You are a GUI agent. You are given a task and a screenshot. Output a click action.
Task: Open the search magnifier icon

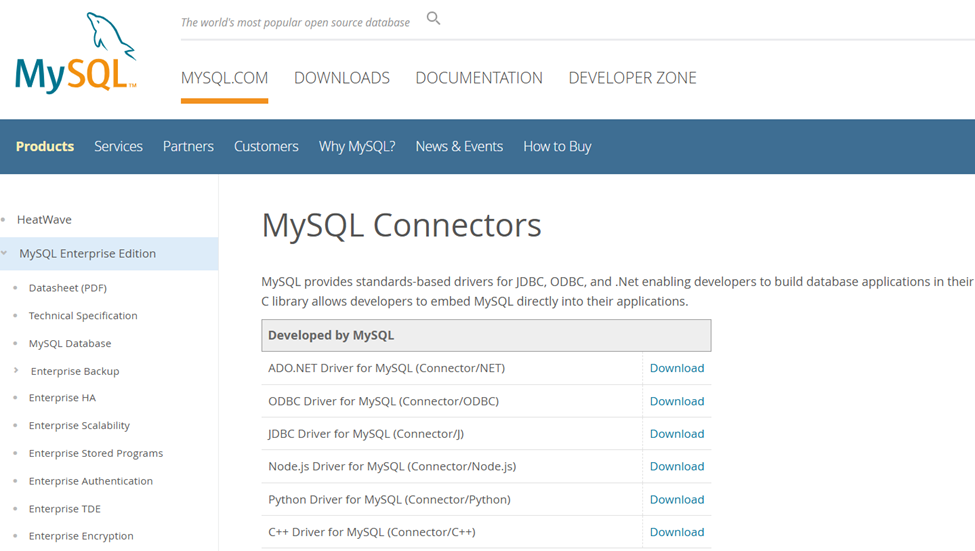[433, 19]
